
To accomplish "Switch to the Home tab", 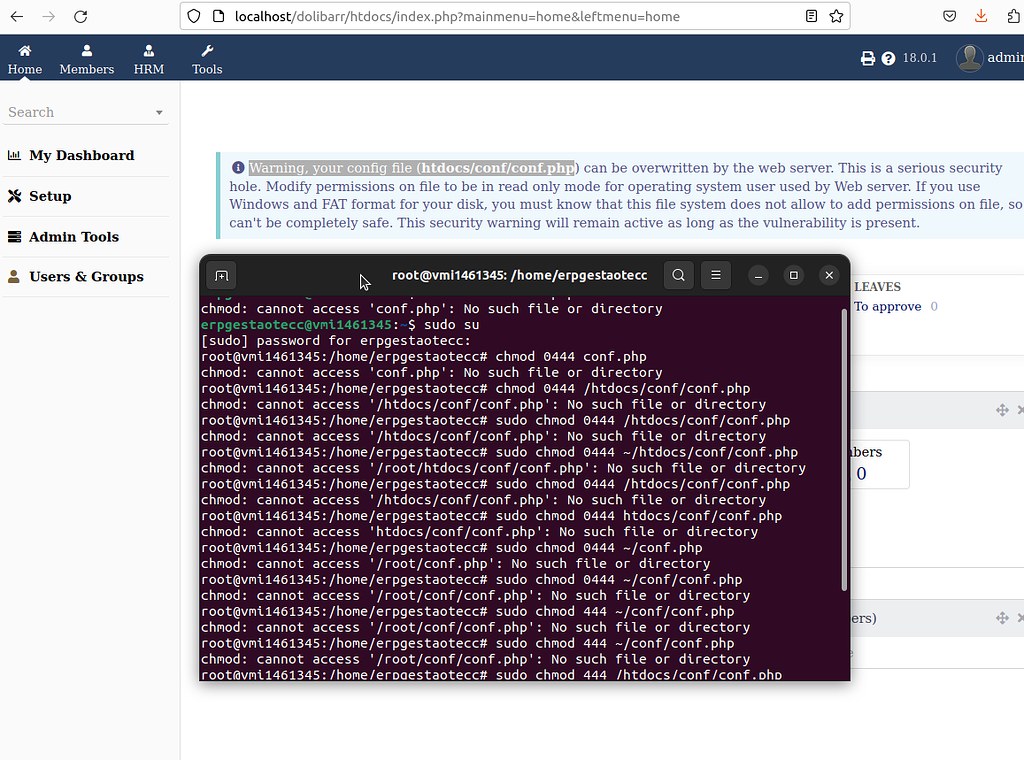I will click(x=24, y=69).
